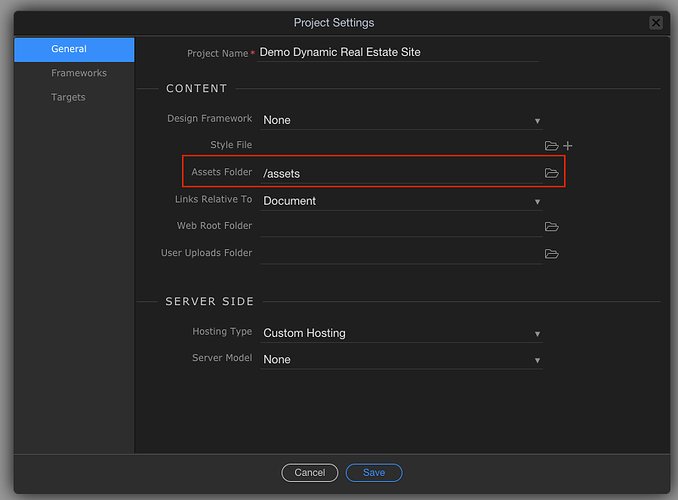Close the Project Settings dialog
Image resolution: width=678 pixels, height=500 pixels.
[x=656, y=22]
